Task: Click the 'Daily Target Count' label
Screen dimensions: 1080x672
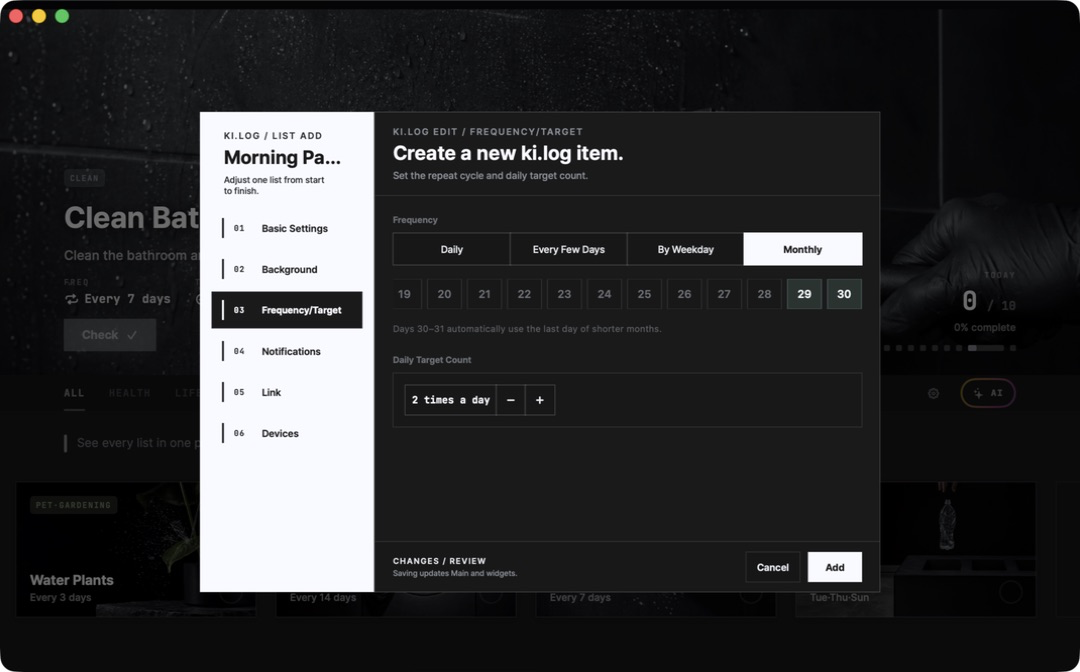Action: click(432, 360)
